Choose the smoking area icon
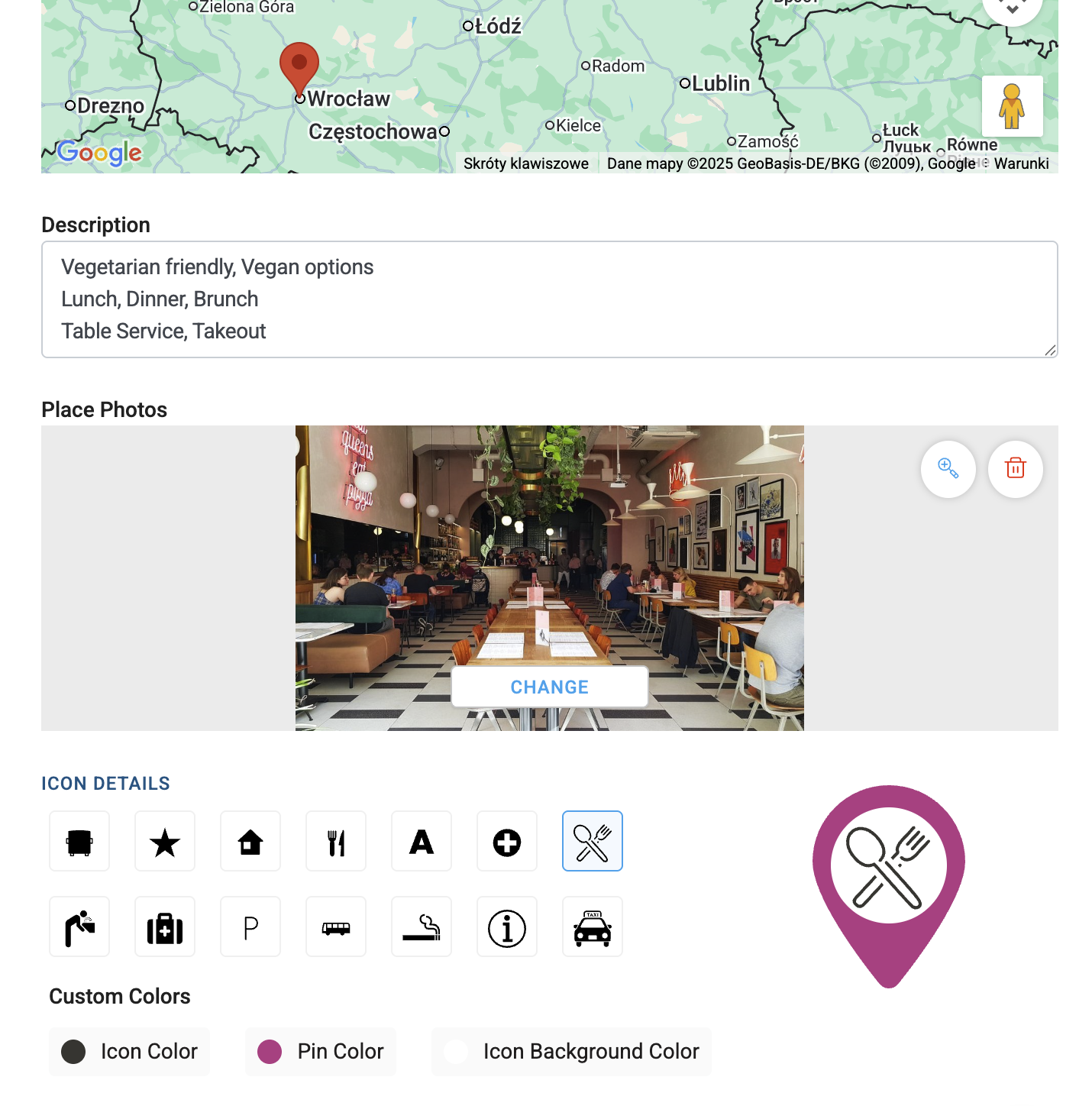Screen dimensions: 1092x1106 point(422,927)
